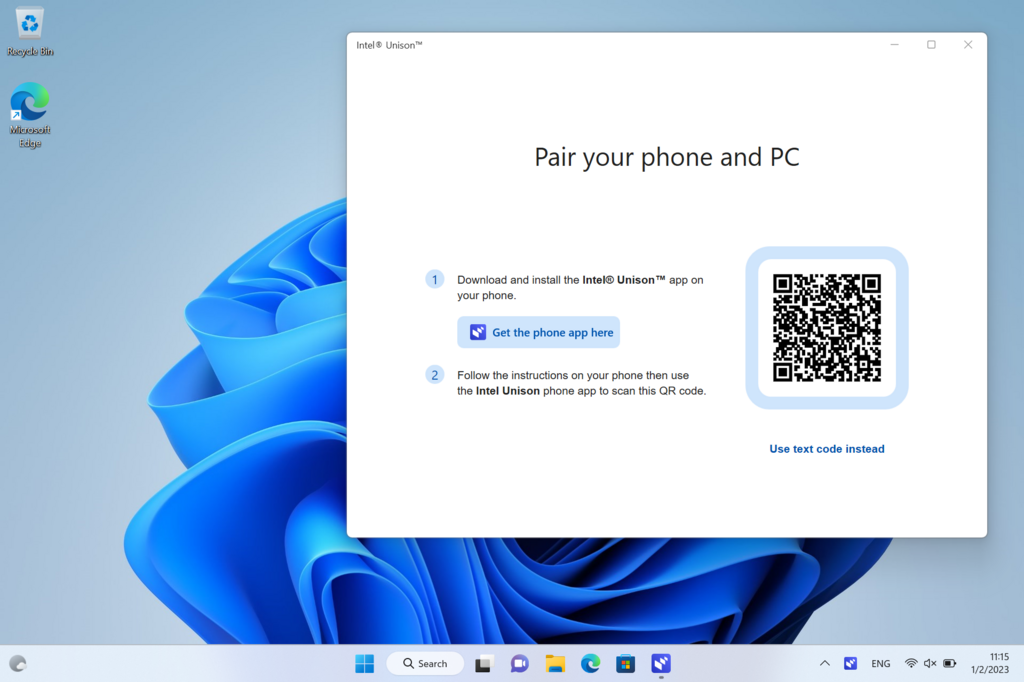1024x682 pixels.
Task: Click the 'Download and install the Intel® Unison™ app' text
Action: coord(580,287)
